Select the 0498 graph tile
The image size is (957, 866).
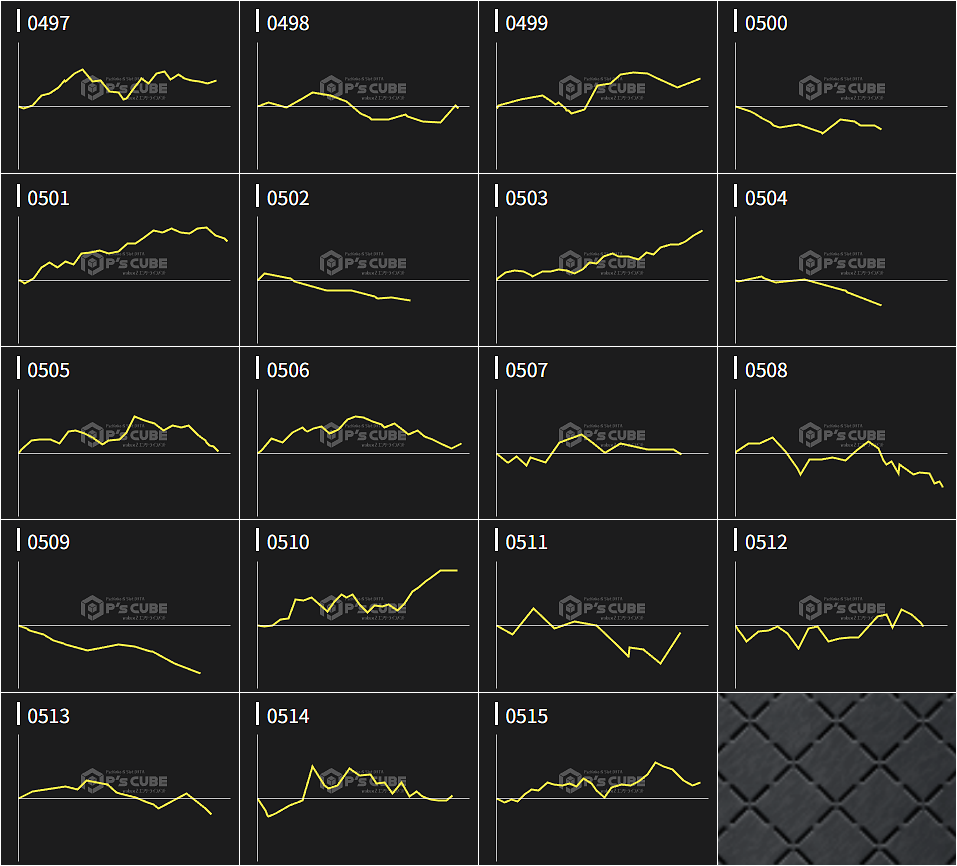(359, 88)
